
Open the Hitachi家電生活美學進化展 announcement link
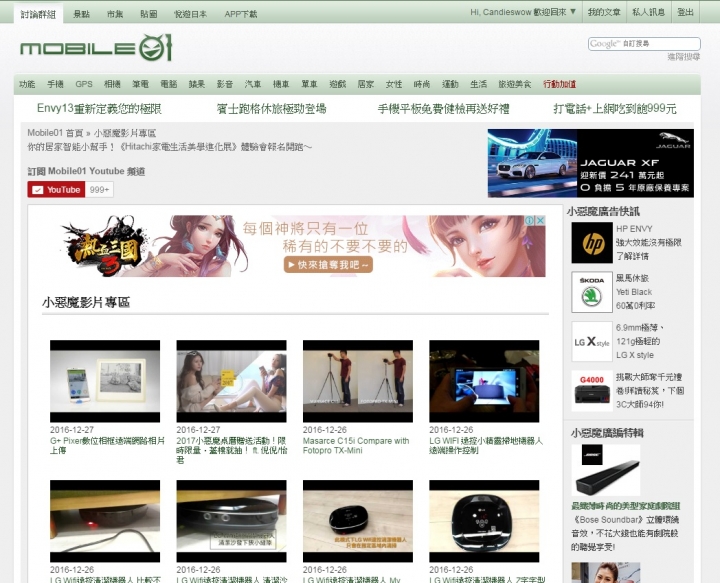[169, 147]
